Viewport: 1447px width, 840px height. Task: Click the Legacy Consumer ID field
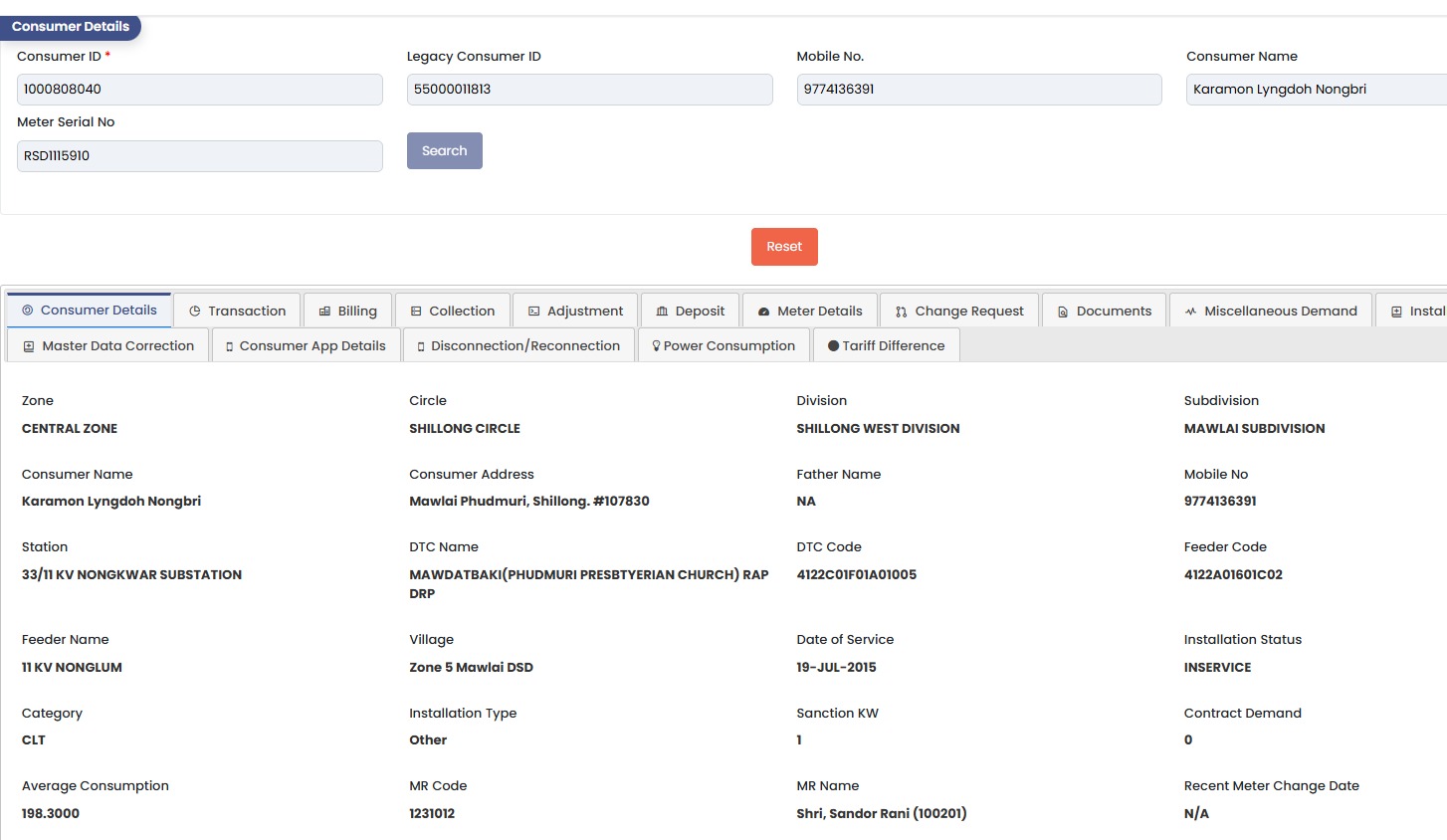pyautogui.click(x=589, y=90)
